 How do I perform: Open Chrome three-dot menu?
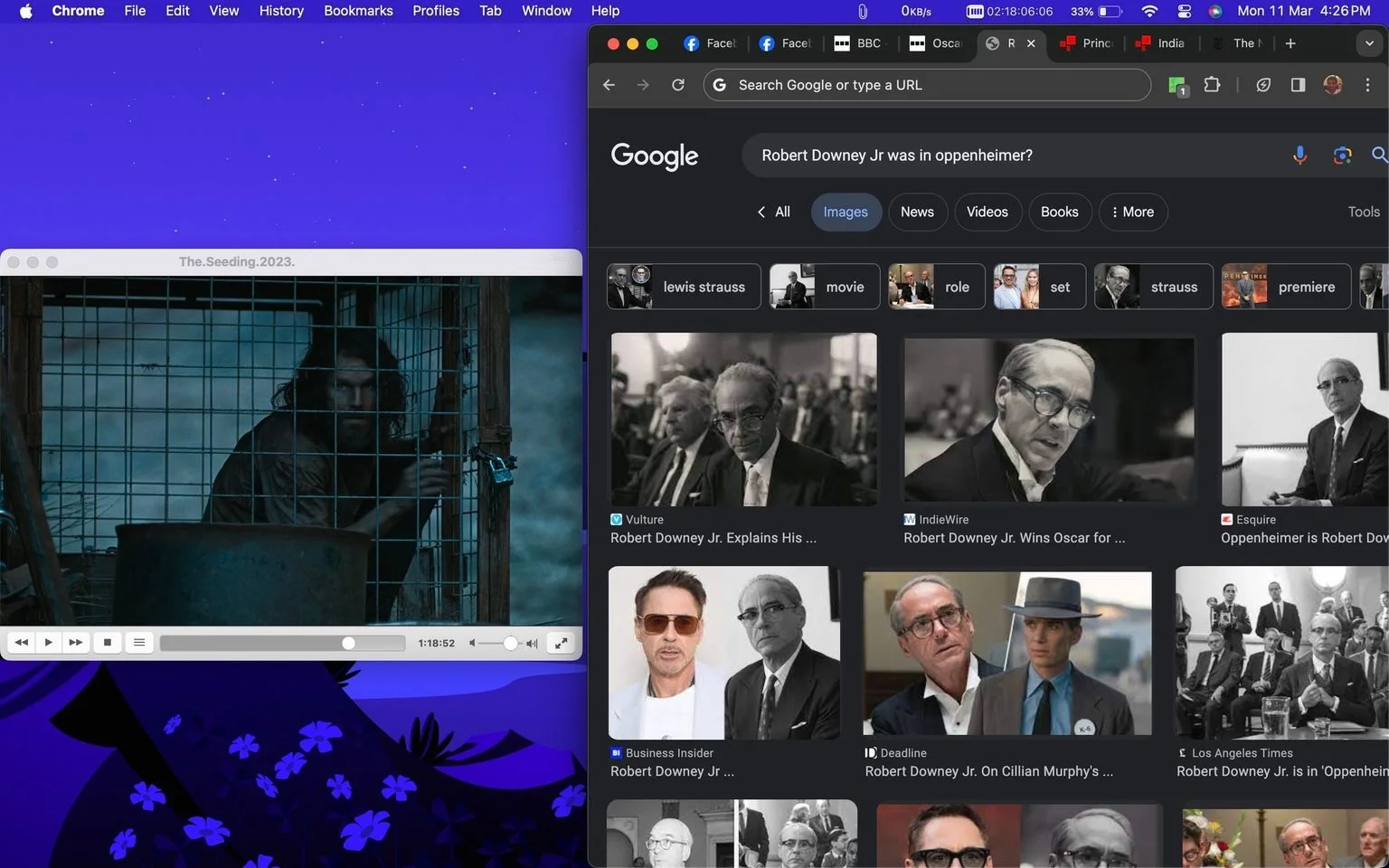click(1367, 85)
